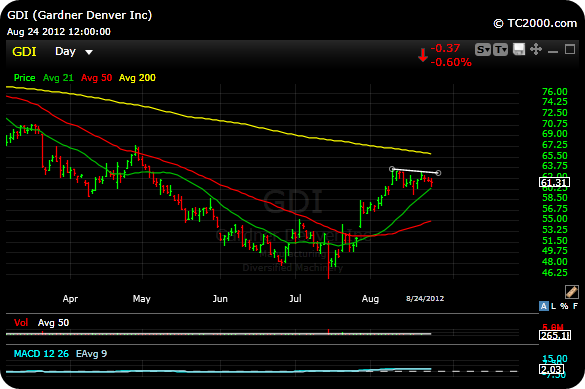
Task: Open the Day timeframe dropdown
Action: click(x=73, y=51)
